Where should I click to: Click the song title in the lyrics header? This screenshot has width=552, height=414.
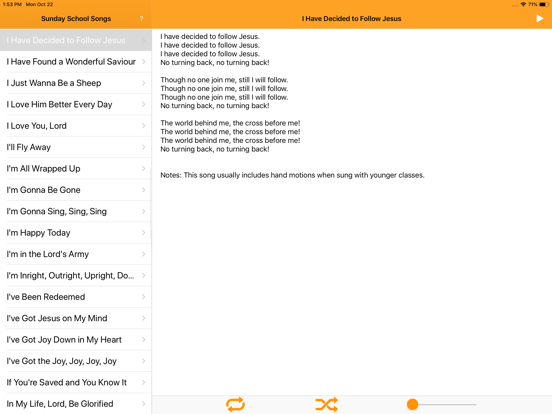pyautogui.click(x=351, y=19)
